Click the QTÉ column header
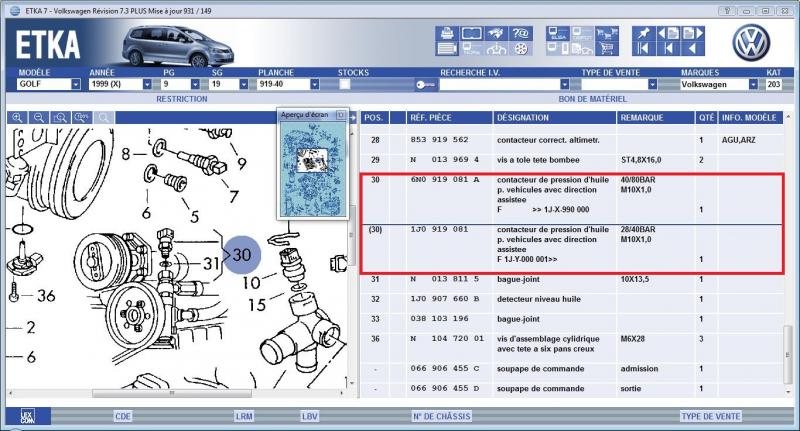Image resolution: width=800 pixels, height=431 pixels. (707, 118)
